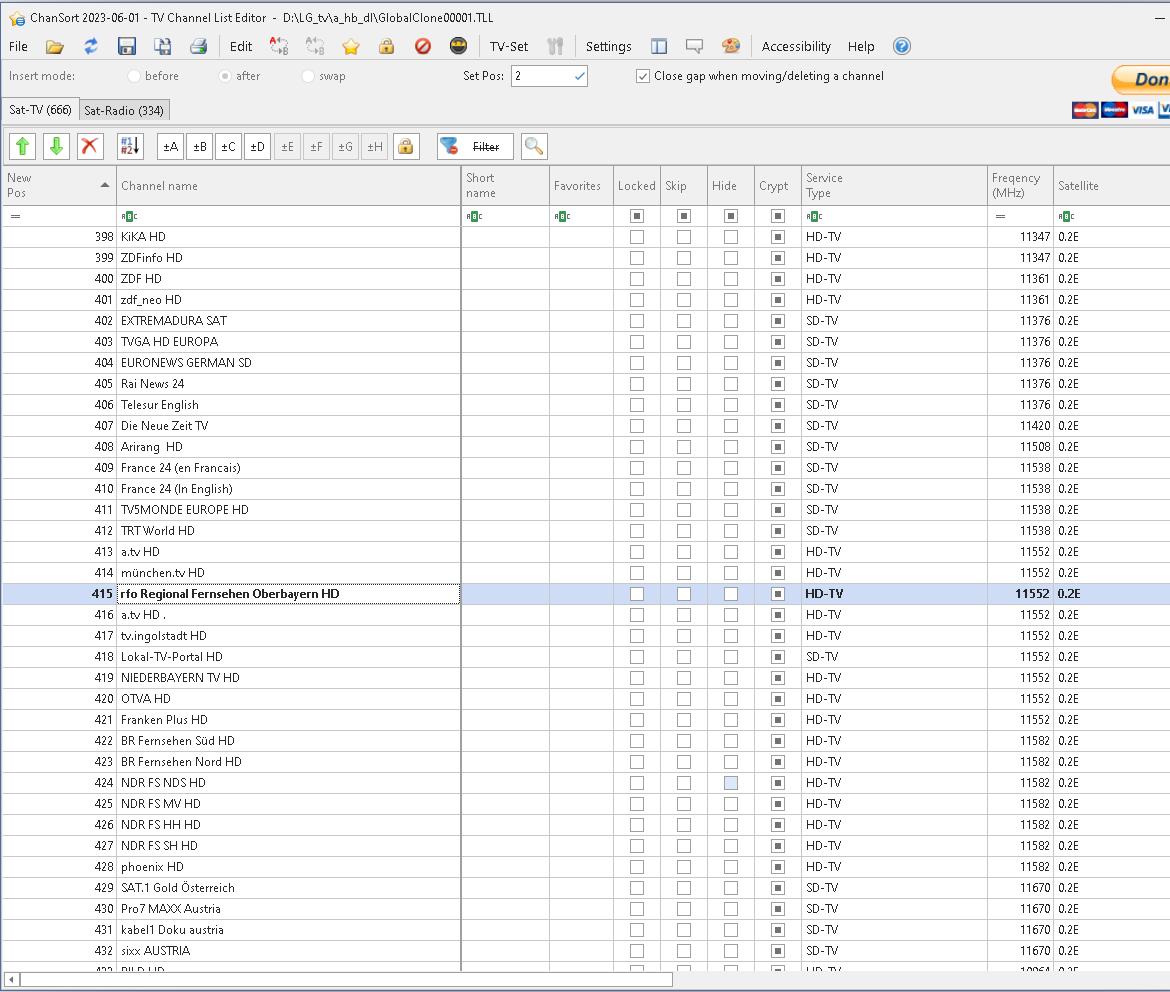The height and width of the screenshot is (992, 1170).
Task: Open the TV-Set menu
Action: 508,46
